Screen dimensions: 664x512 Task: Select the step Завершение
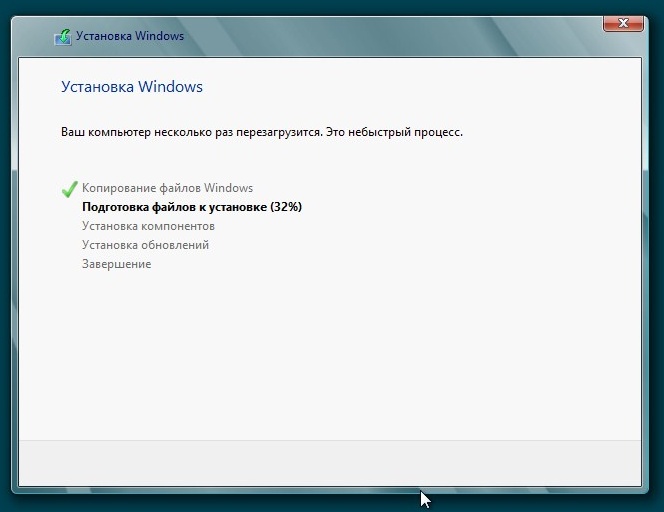coord(116,264)
